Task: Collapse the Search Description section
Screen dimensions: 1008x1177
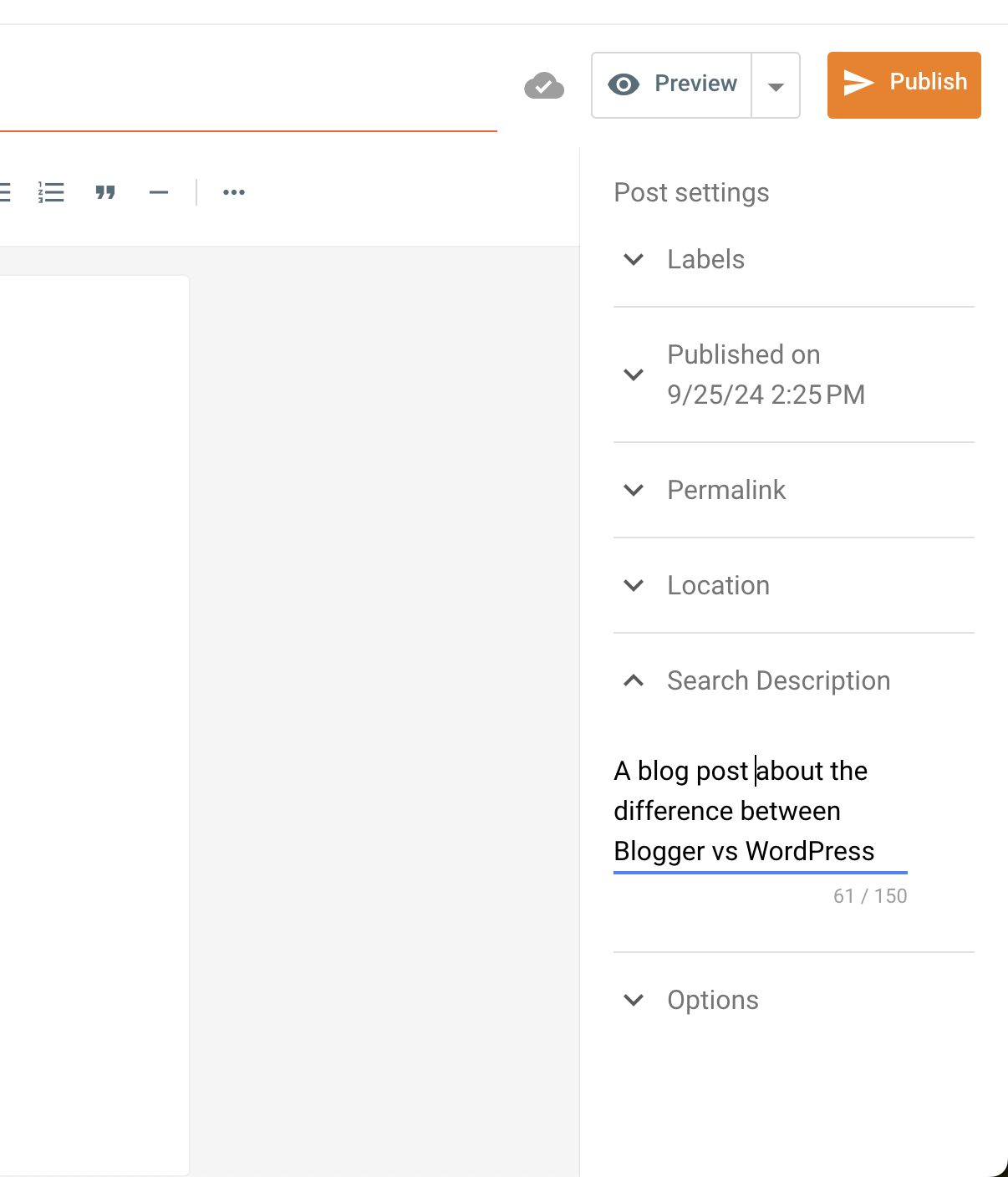Action: (x=794, y=680)
